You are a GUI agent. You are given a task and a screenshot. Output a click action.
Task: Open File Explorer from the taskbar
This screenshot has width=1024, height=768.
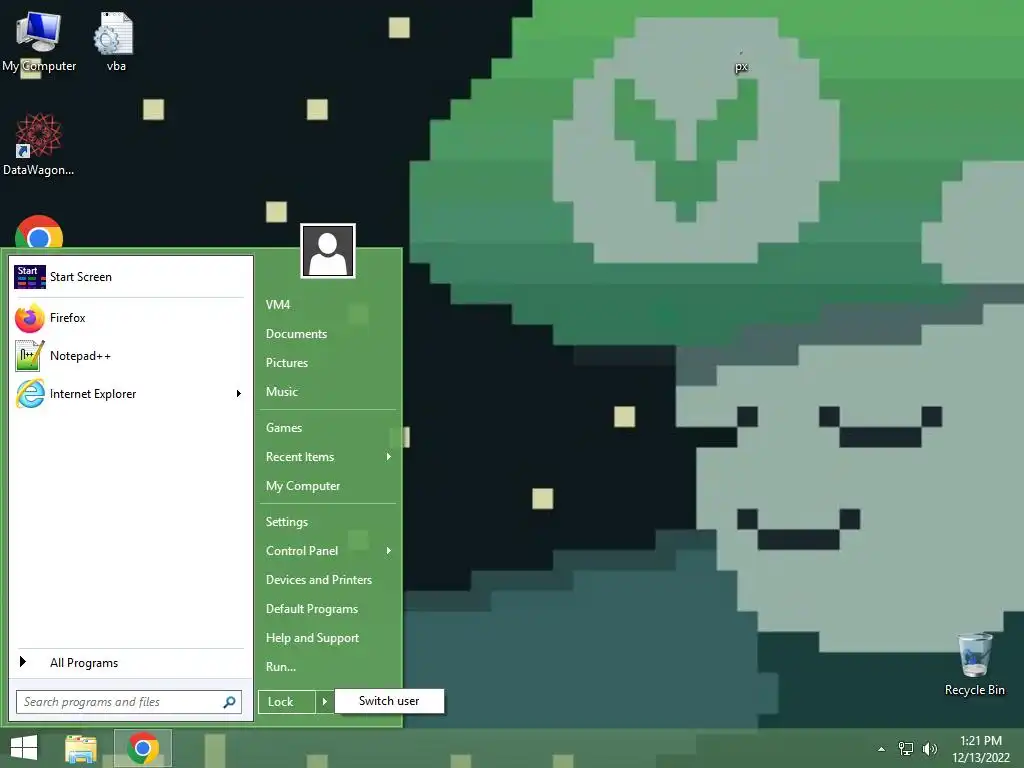point(81,748)
